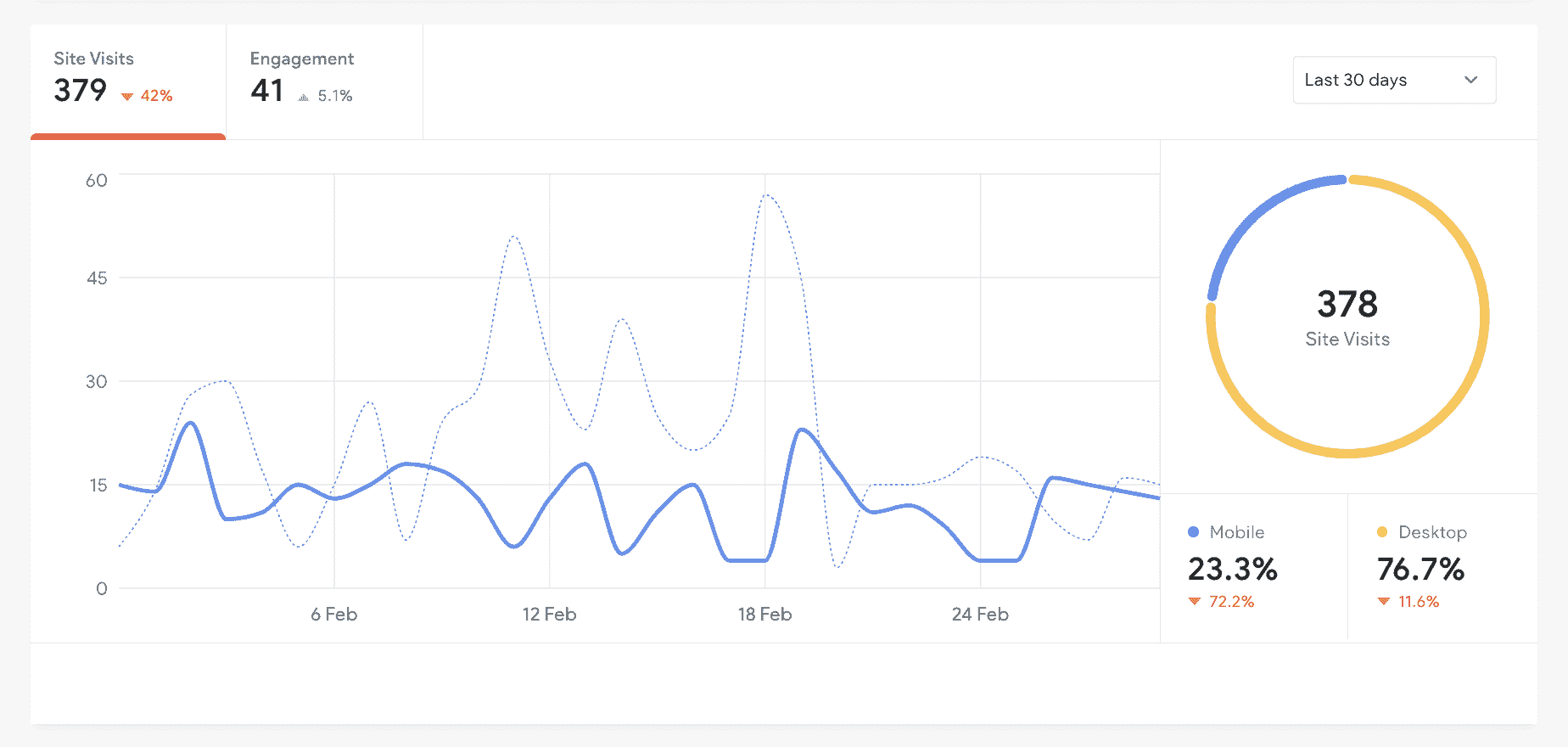Click the 18 Feb axis label

[764, 615]
